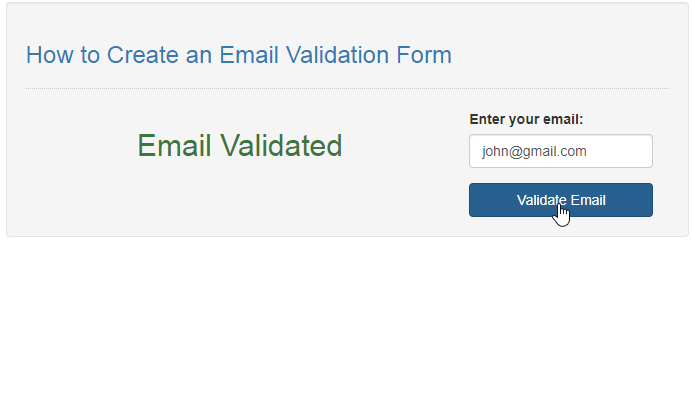Click the word 'Email' in the green message
The image size is (692, 394).
[174, 146]
